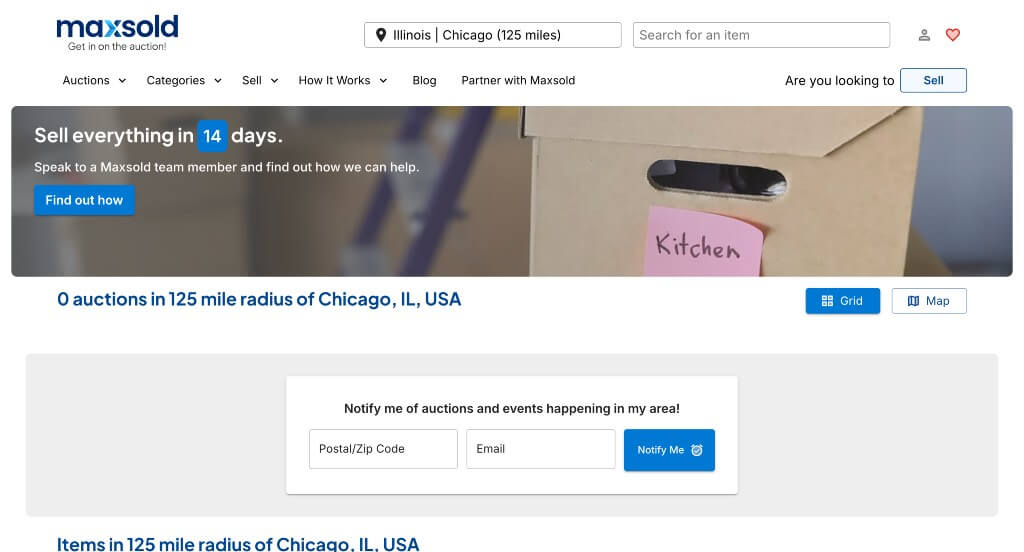The width and height of the screenshot is (1024, 552).
Task: Open the Blog page
Action: pyautogui.click(x=424, y=80)
